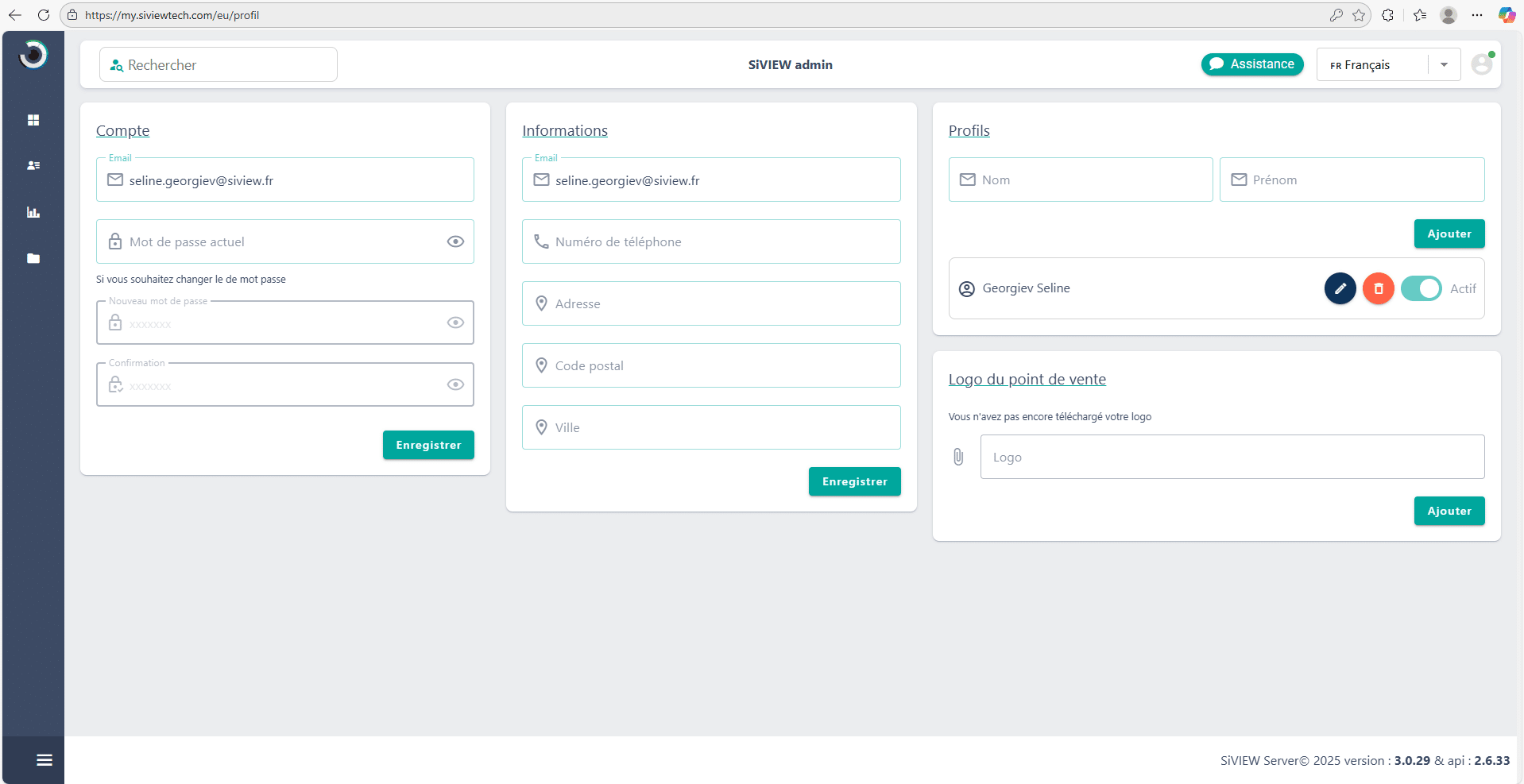The width and height of the screenshot is (1524, 784).
Task: Reveal the new password field text
Action: [x=455, y=322]
